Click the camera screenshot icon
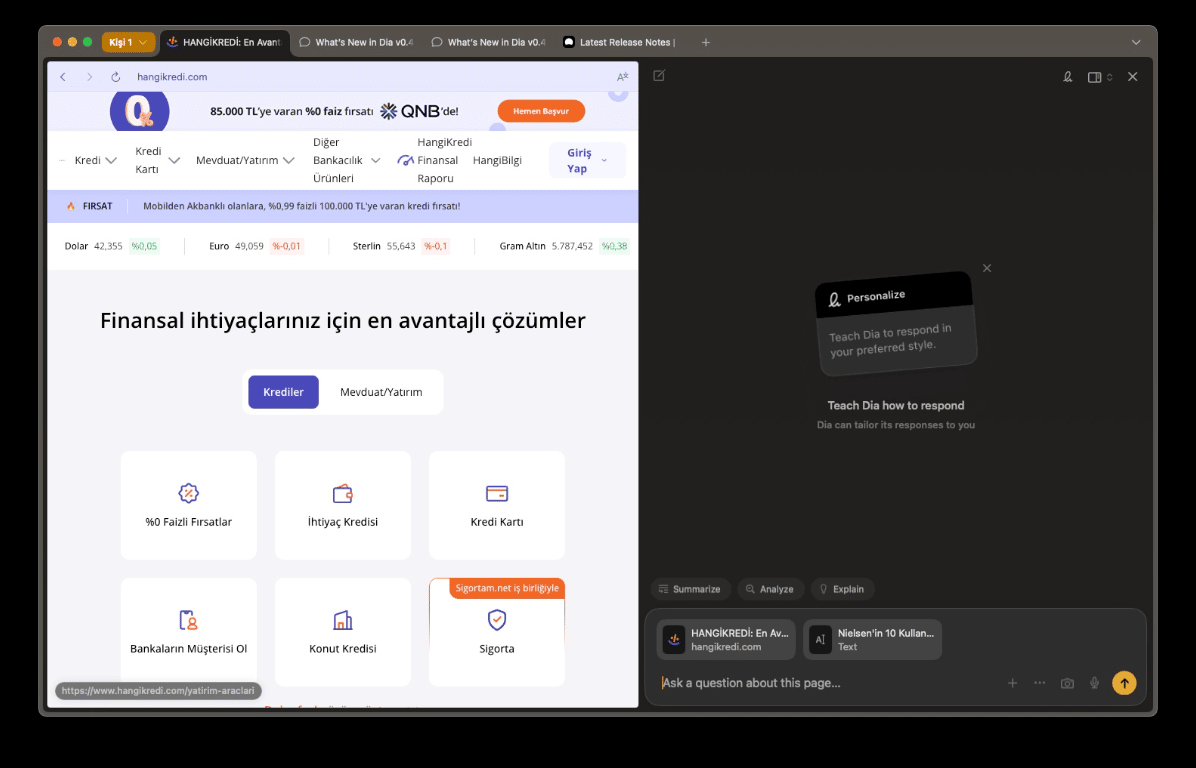This screenshot has width=1196, height=768. click(x=1067, y=683)
